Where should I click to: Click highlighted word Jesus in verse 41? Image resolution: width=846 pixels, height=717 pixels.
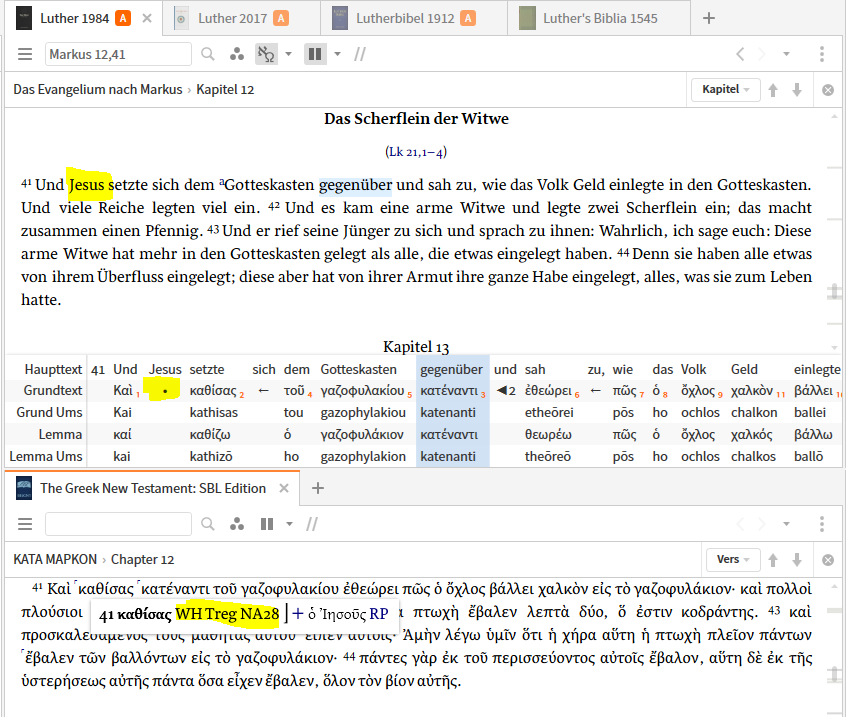coord(86,185)
